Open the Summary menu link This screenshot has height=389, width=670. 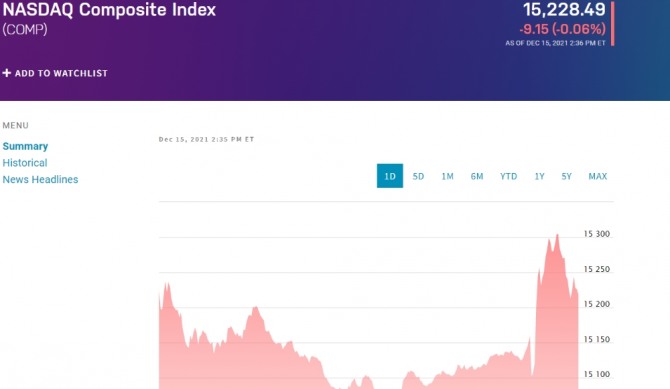coord(25,146)
